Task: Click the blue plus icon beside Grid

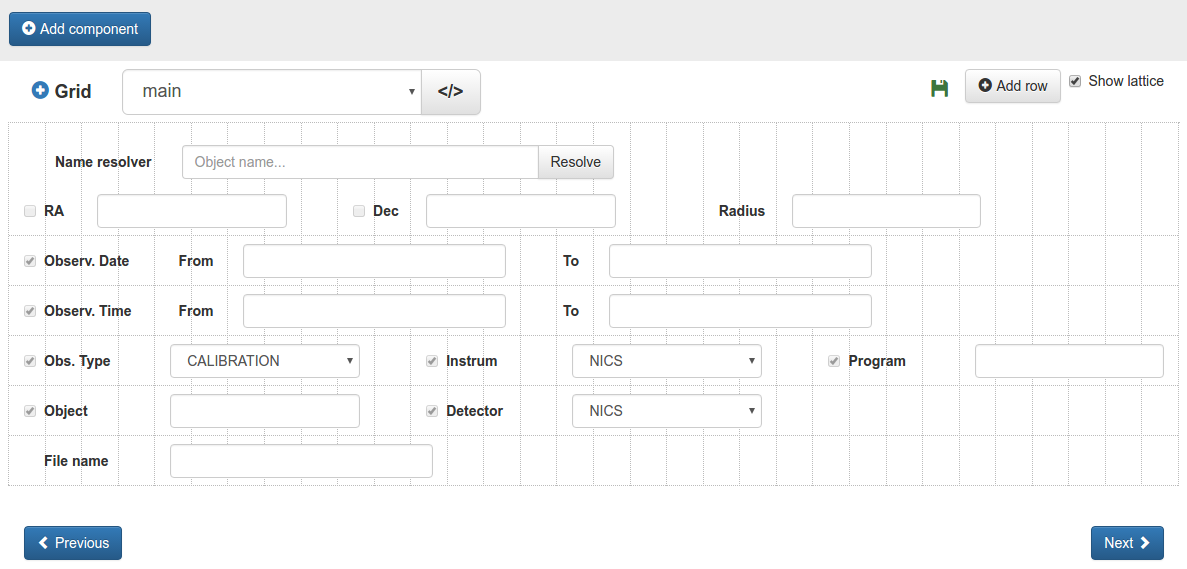Action: click(x=40, y=90)
